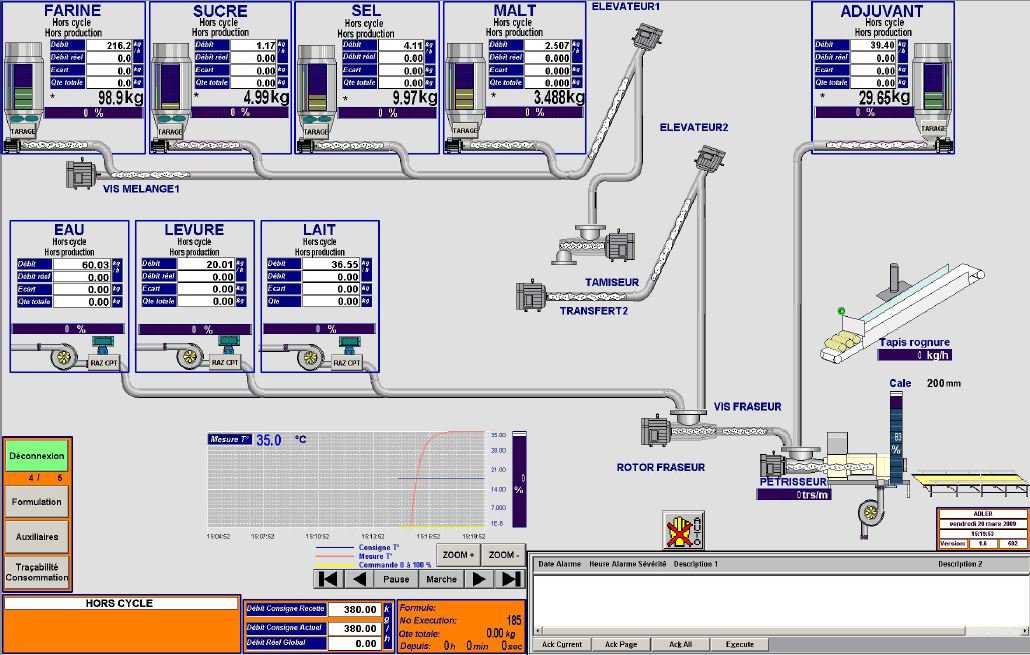Click the Mesure T° value 35.0
Image resolution: width=1030 pixels, height=655 pixels.
click(269, 440)
